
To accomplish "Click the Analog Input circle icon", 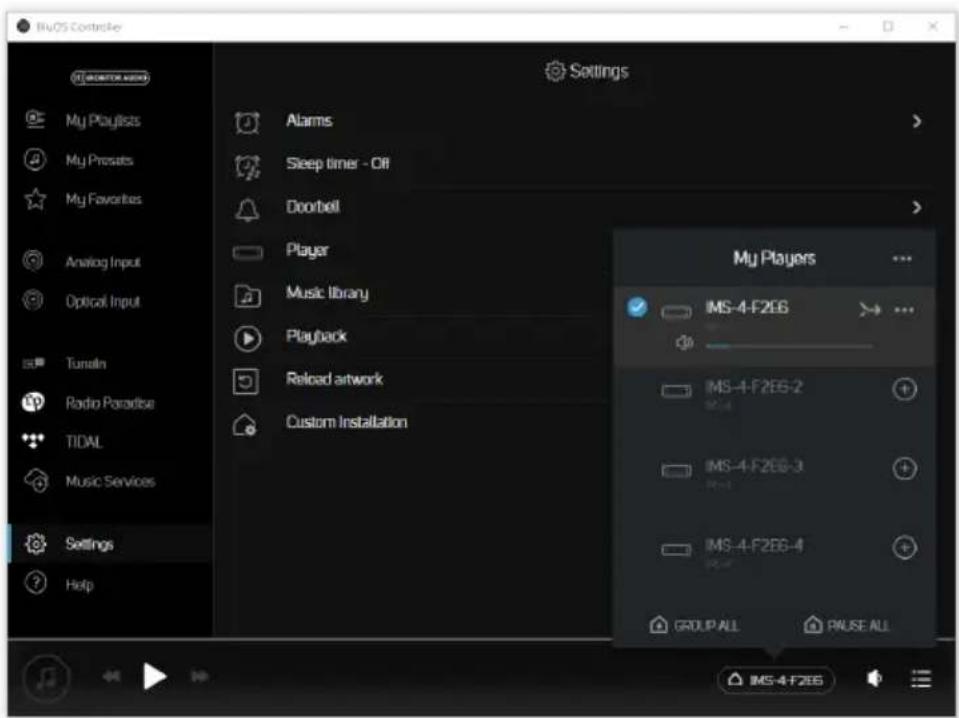I will tap(33, 260).
